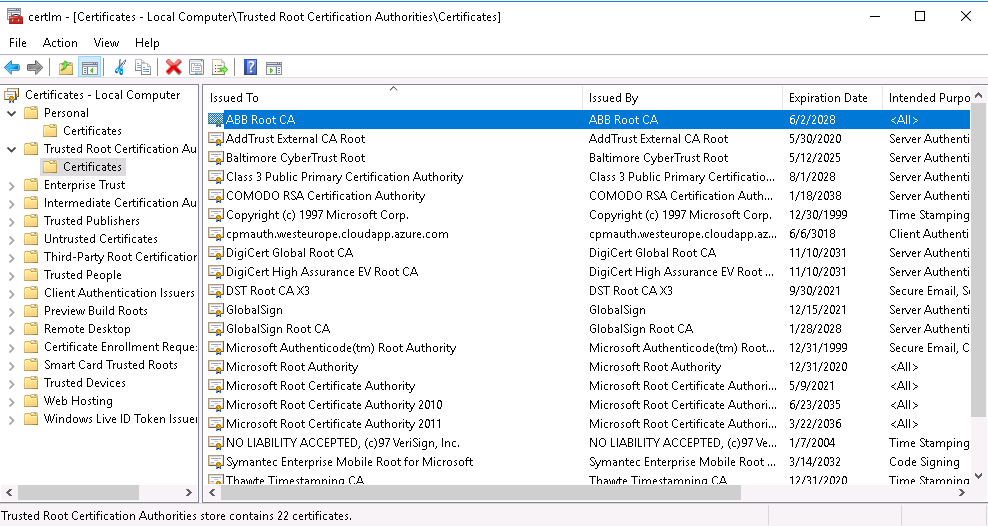Image resolution: width=988 pixels, height=526 pixels.
Task: Click vertical scrollbar down arrow in certificate list
Action: 979,476
